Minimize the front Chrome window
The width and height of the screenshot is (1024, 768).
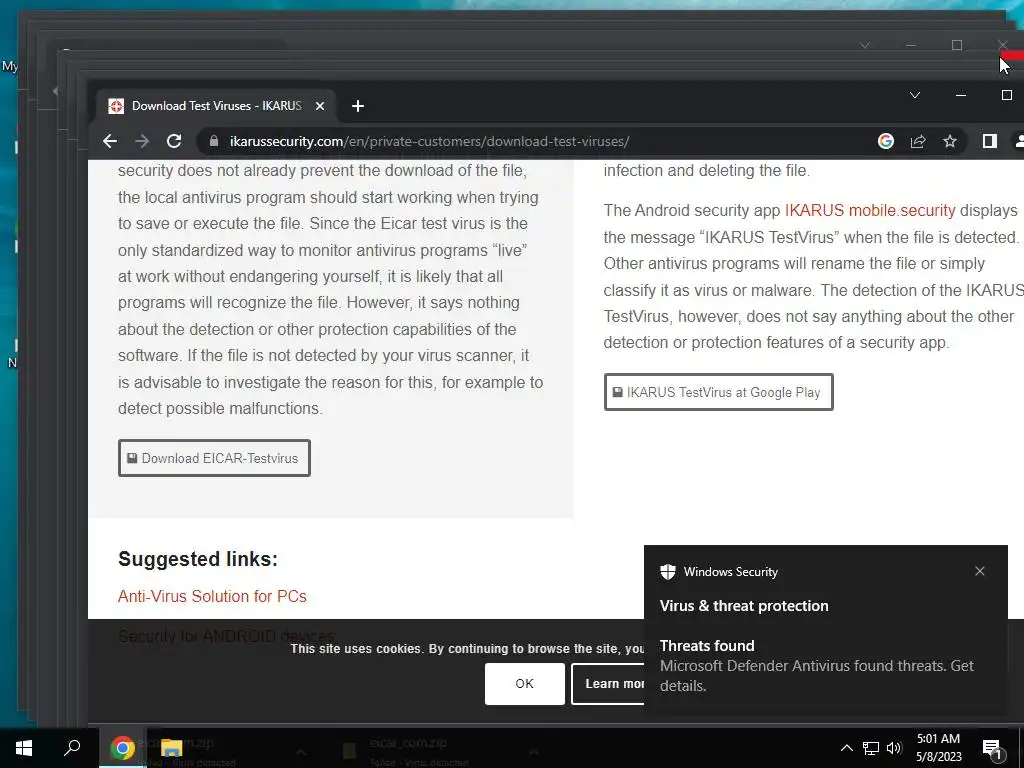pos(961,95)
